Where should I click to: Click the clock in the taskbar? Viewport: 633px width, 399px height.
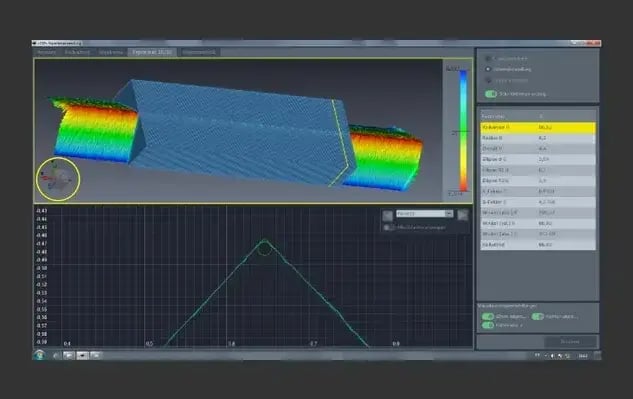[583, 356]
